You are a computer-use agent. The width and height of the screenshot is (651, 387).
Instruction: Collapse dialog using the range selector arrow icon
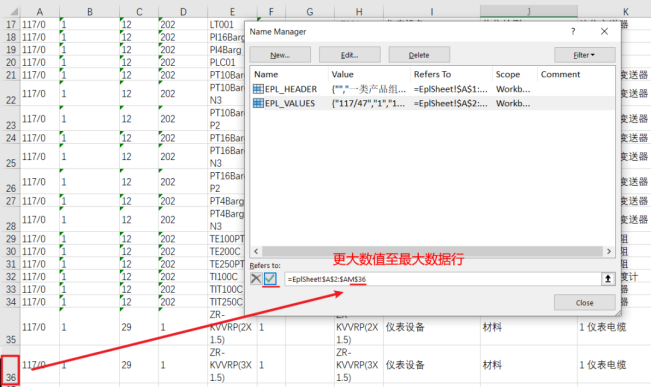[608, 279]
